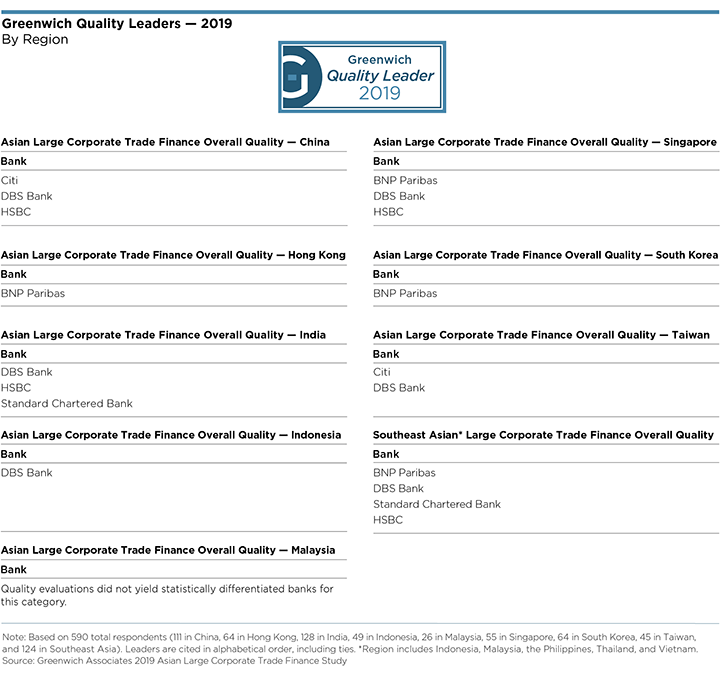Click the China table heading

[165, 142]
